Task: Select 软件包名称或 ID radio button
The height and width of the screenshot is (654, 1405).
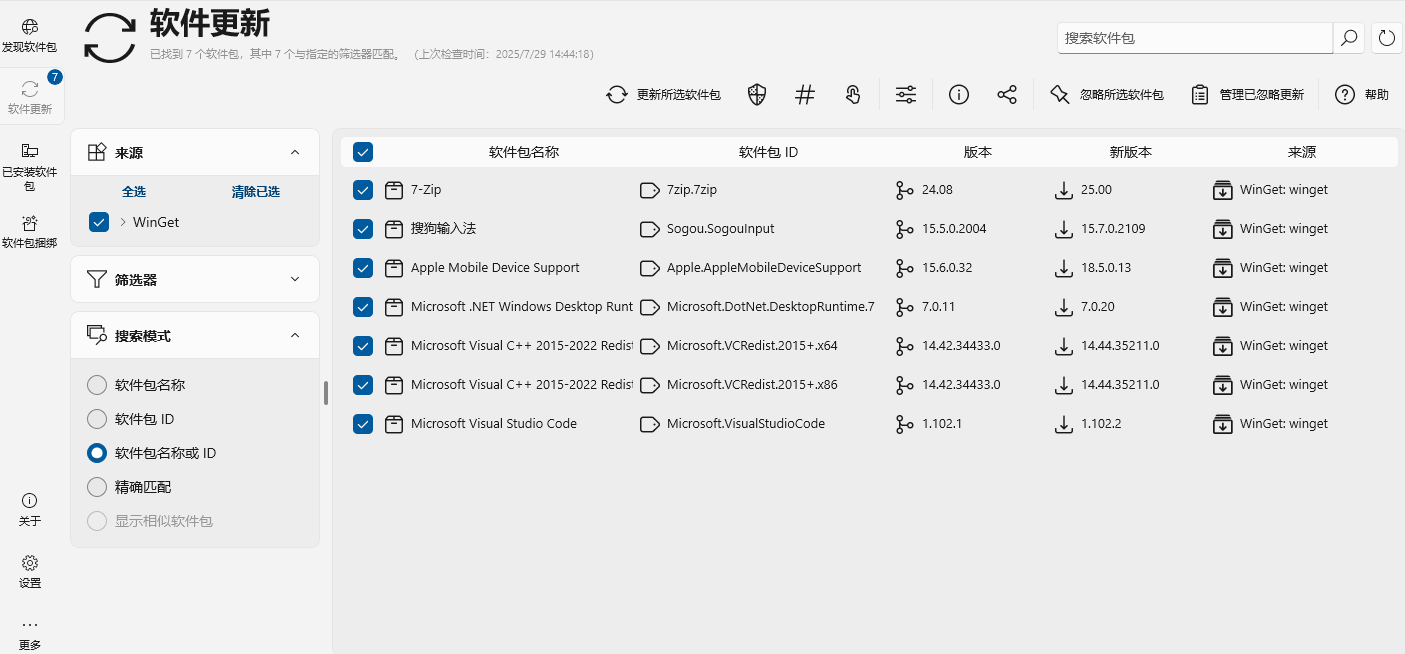Action: [97, 453]
